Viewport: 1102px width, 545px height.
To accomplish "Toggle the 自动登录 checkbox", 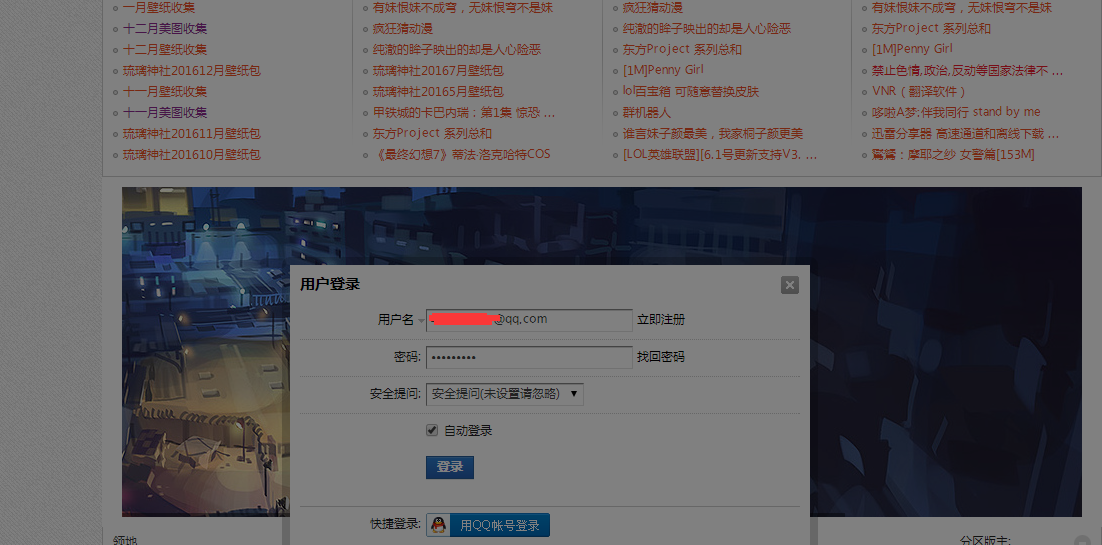I will [x=432, y=430].
